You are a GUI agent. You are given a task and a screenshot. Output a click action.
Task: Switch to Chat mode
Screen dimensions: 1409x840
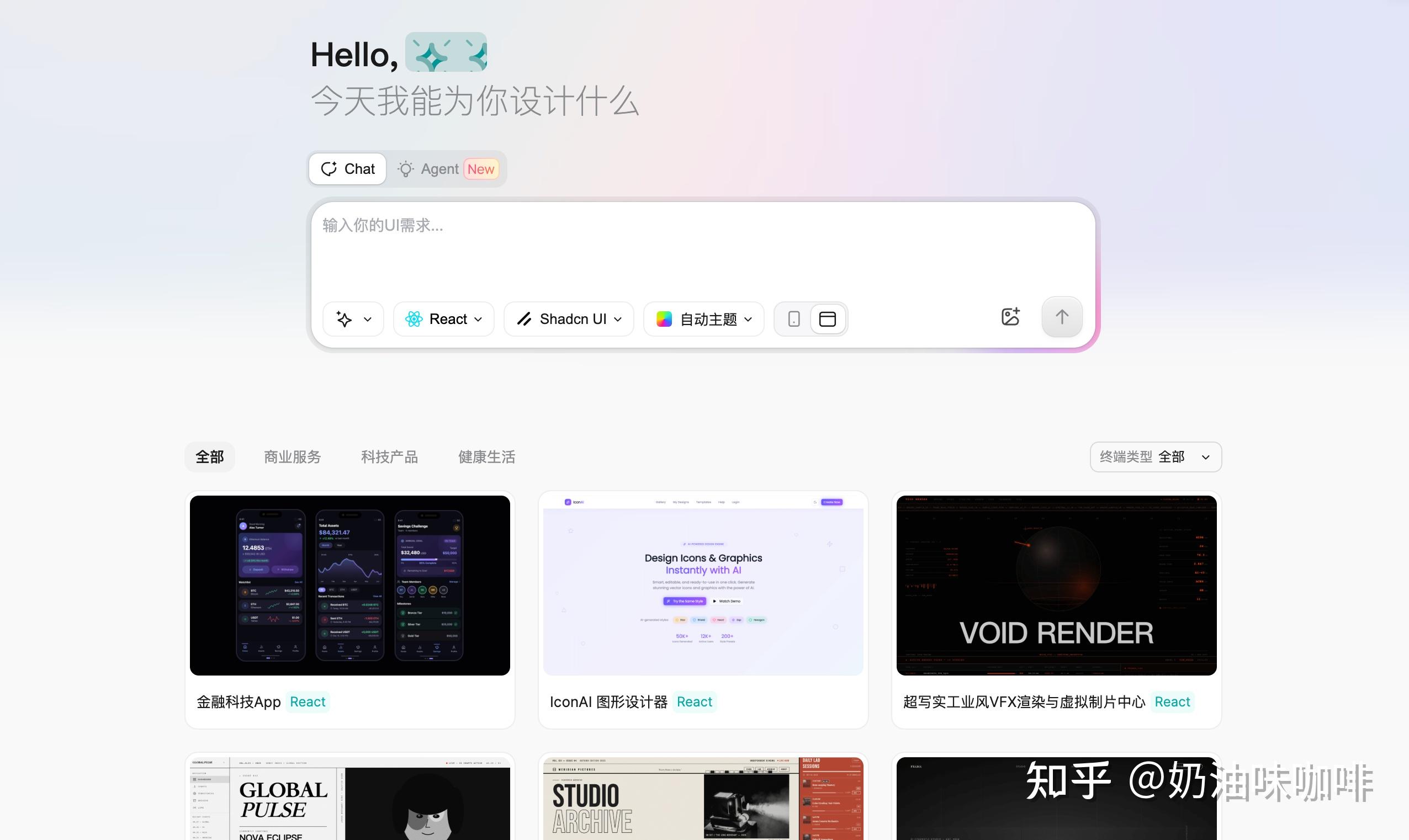click(x=348, y=169)
